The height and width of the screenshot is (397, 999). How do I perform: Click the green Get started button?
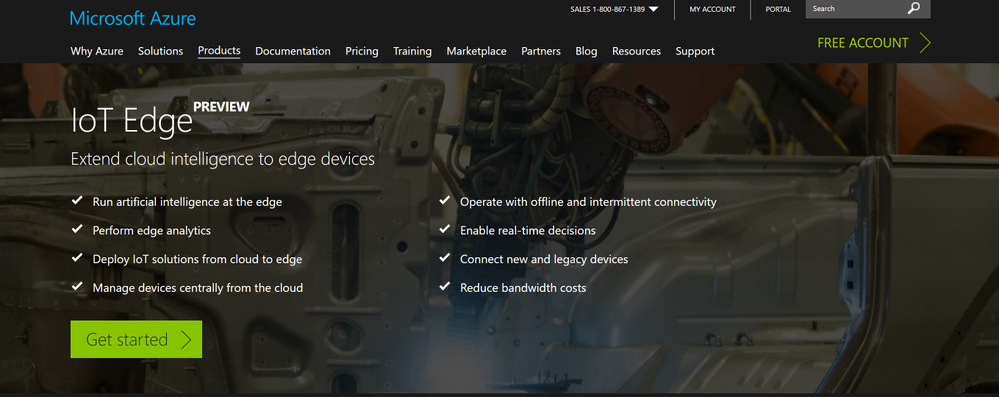click(x=136, y=339)
